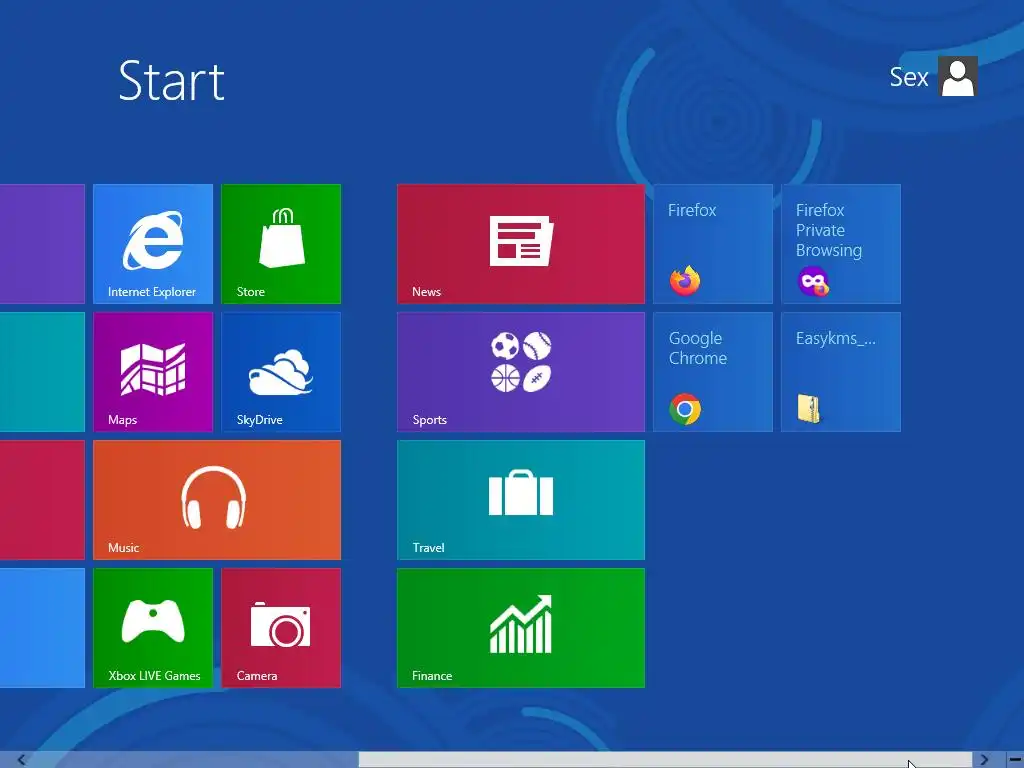Open Firefox Private Browsing tile
Screen dimensions: 1024x768
(840, 244)
